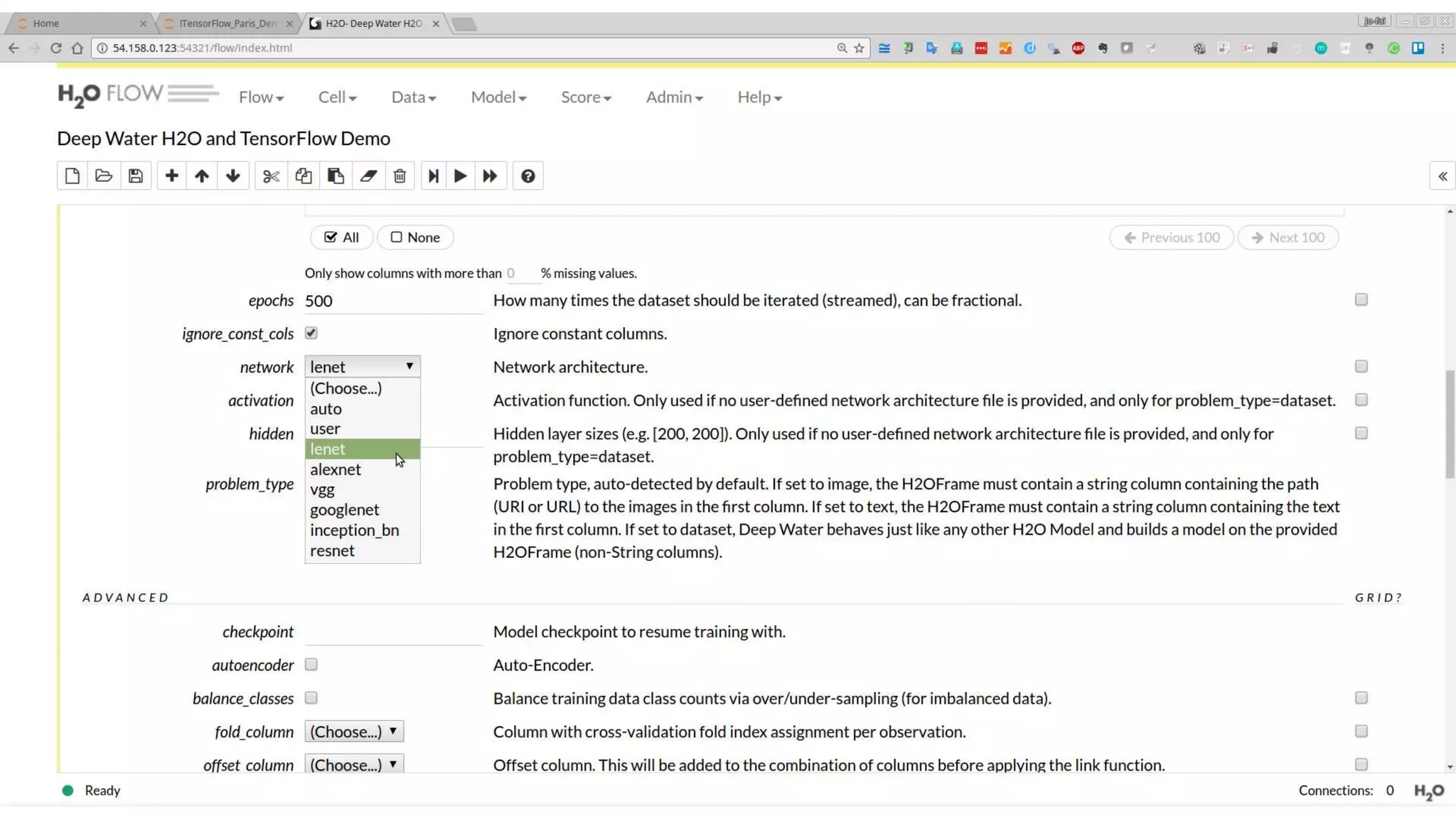Click the open flow folder icon
The height and width of the screenshot is (819, 1456).
[x=104, y=176]
